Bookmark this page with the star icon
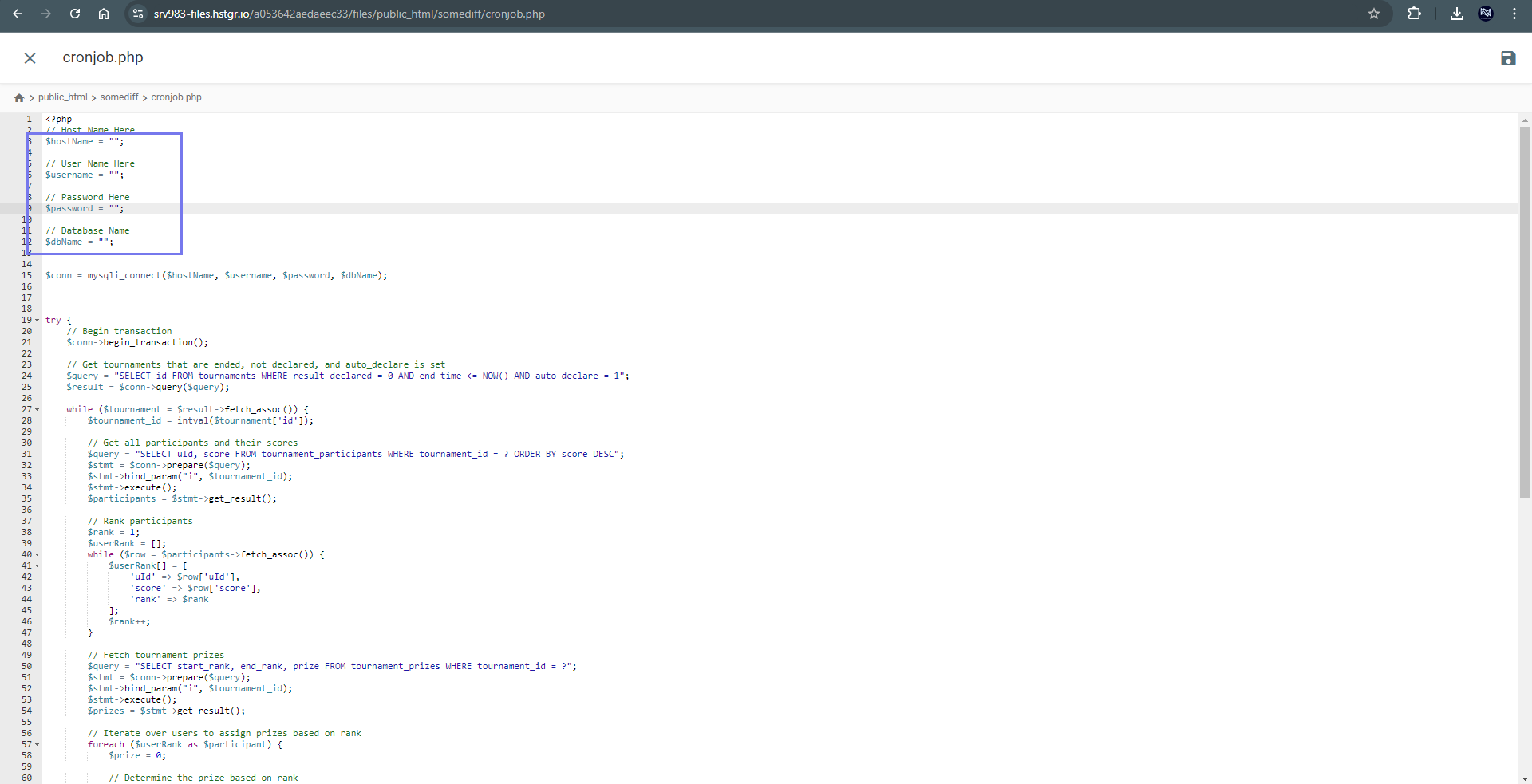 pyautogui.click(x=1374, y=14)
